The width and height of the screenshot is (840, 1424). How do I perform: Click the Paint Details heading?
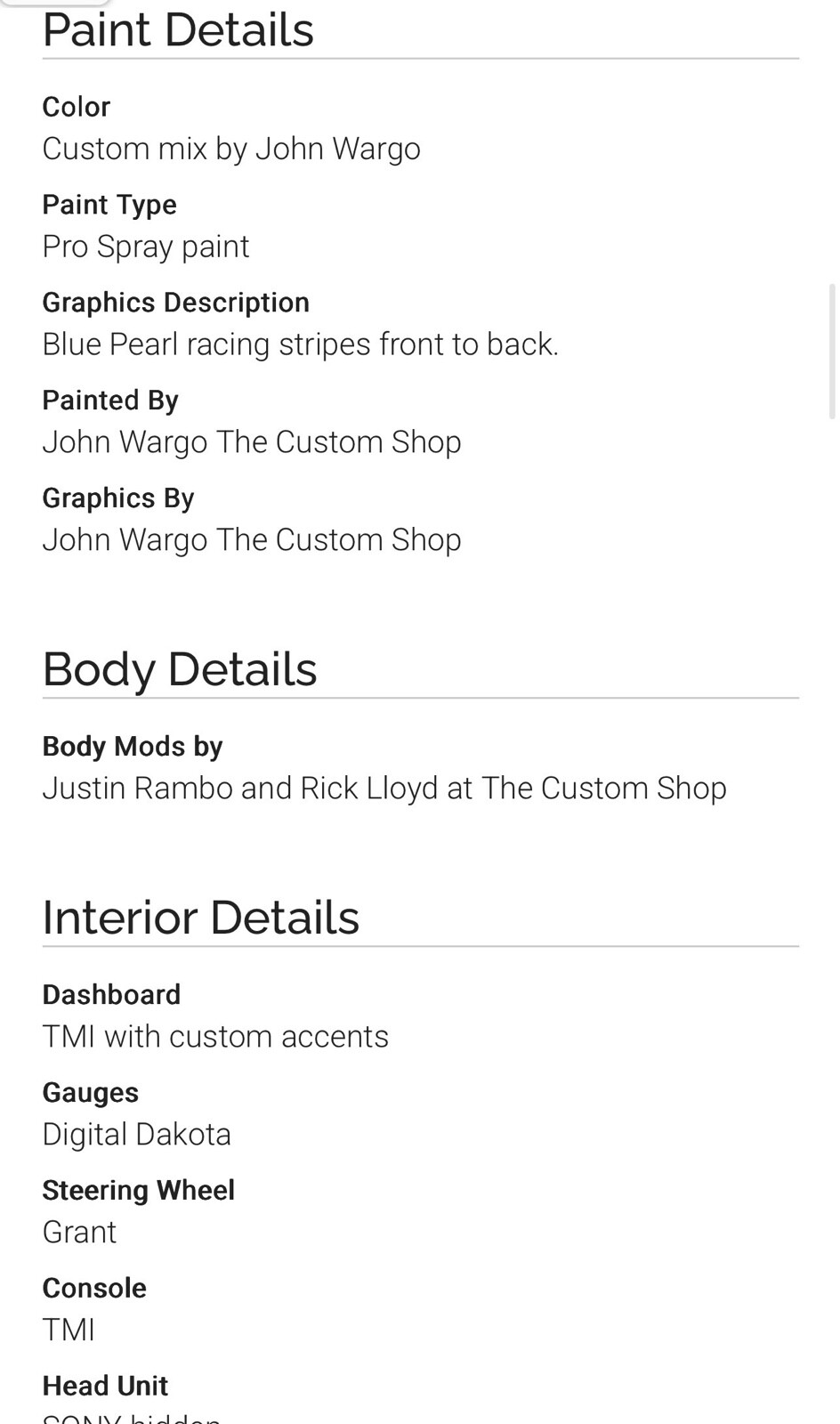click(178, 29)
